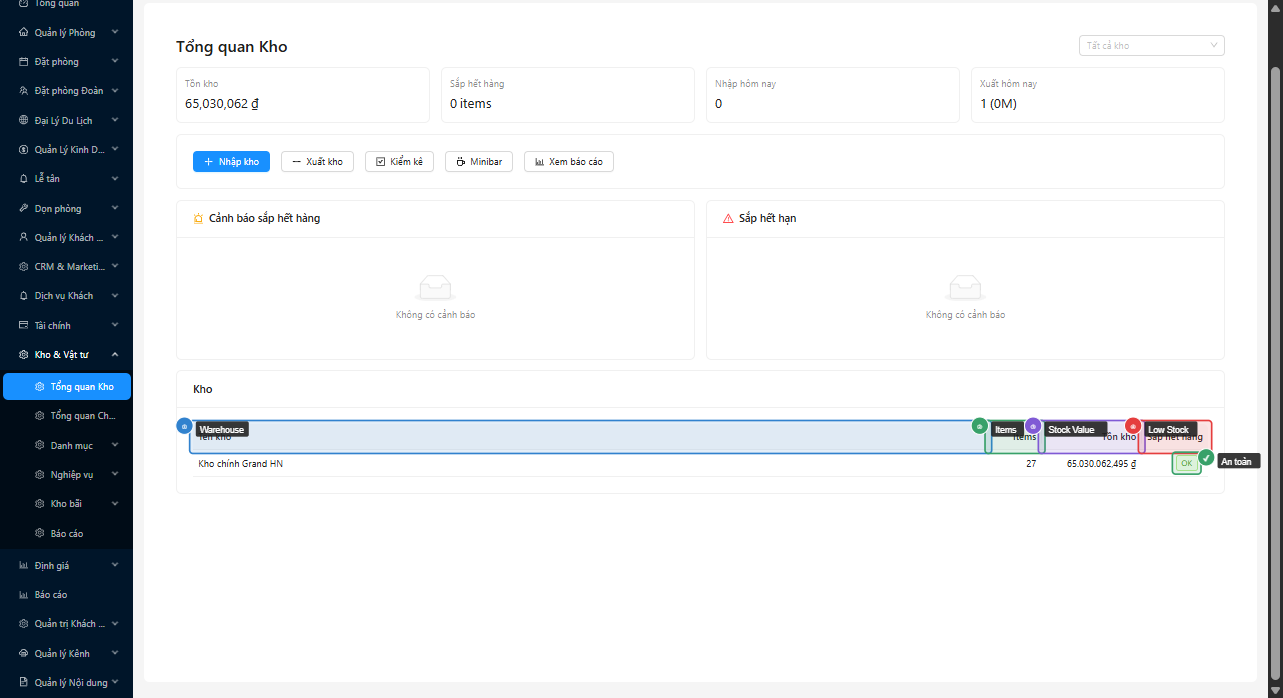1283x698 pixels.
Task: Expand the Nghiệp vụ submenu
Action: point(115,474)
